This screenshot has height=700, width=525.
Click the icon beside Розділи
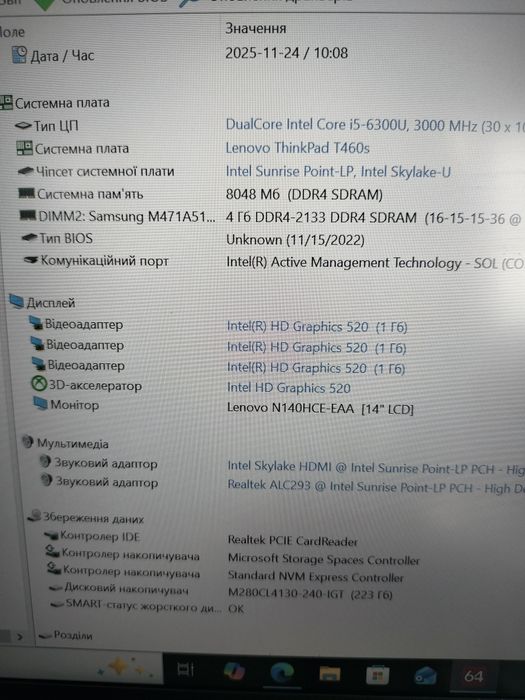click(45, 635)
